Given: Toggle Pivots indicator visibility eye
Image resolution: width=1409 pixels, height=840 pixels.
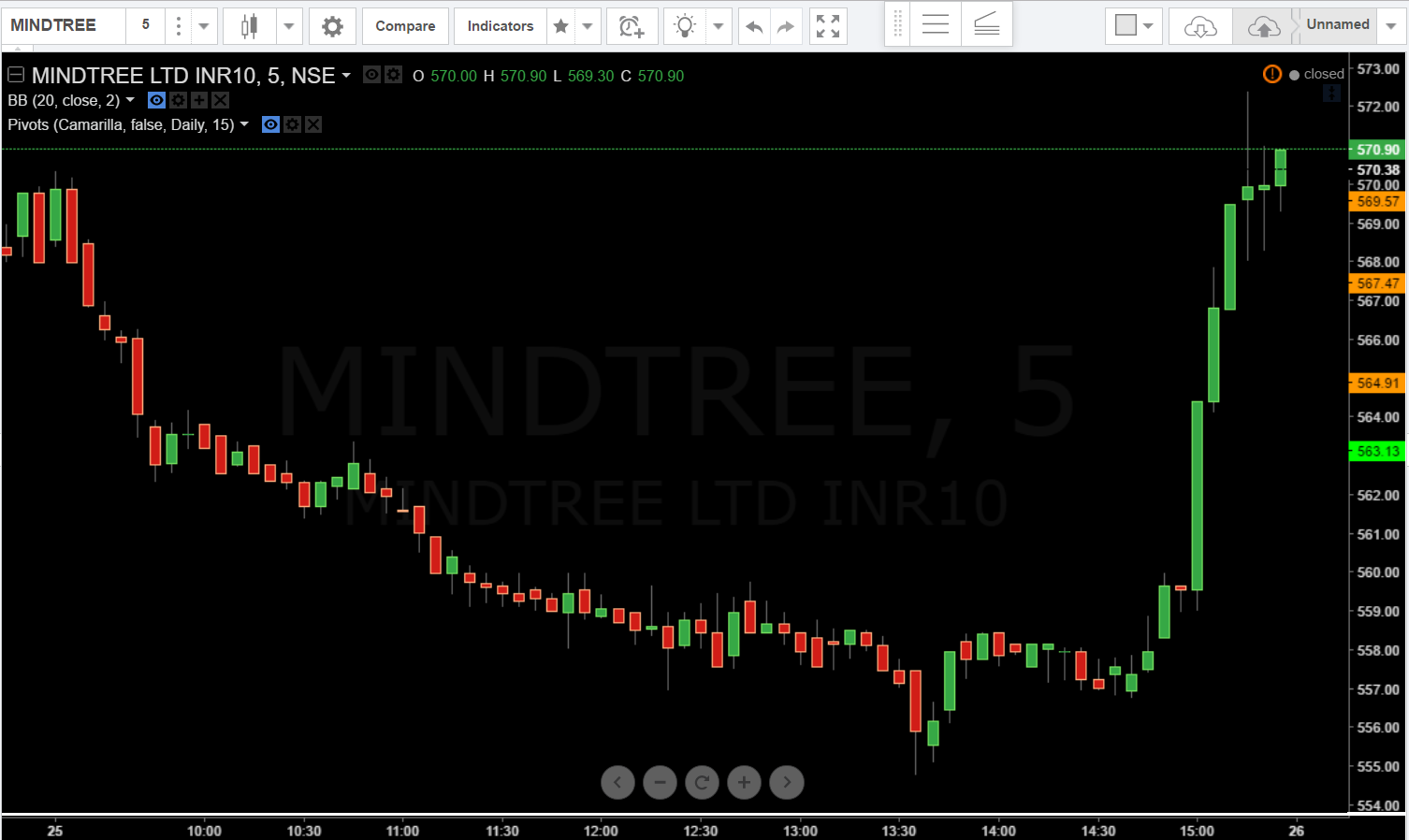Looking at the screenshot, I should tap(270, 124).
